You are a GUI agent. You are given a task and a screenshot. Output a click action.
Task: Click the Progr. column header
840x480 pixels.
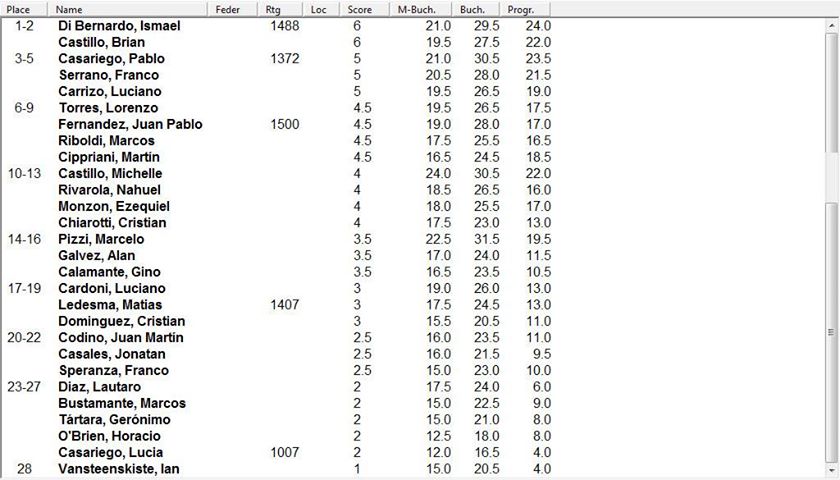coord(525,9)
